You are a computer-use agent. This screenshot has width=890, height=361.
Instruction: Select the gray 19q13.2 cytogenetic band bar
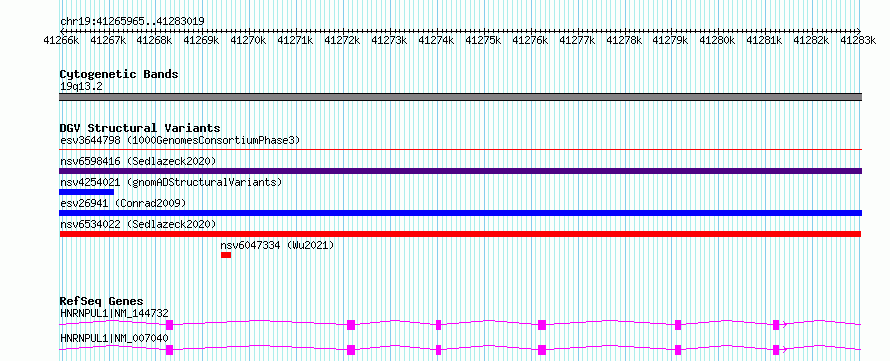[x=460, y=97]
